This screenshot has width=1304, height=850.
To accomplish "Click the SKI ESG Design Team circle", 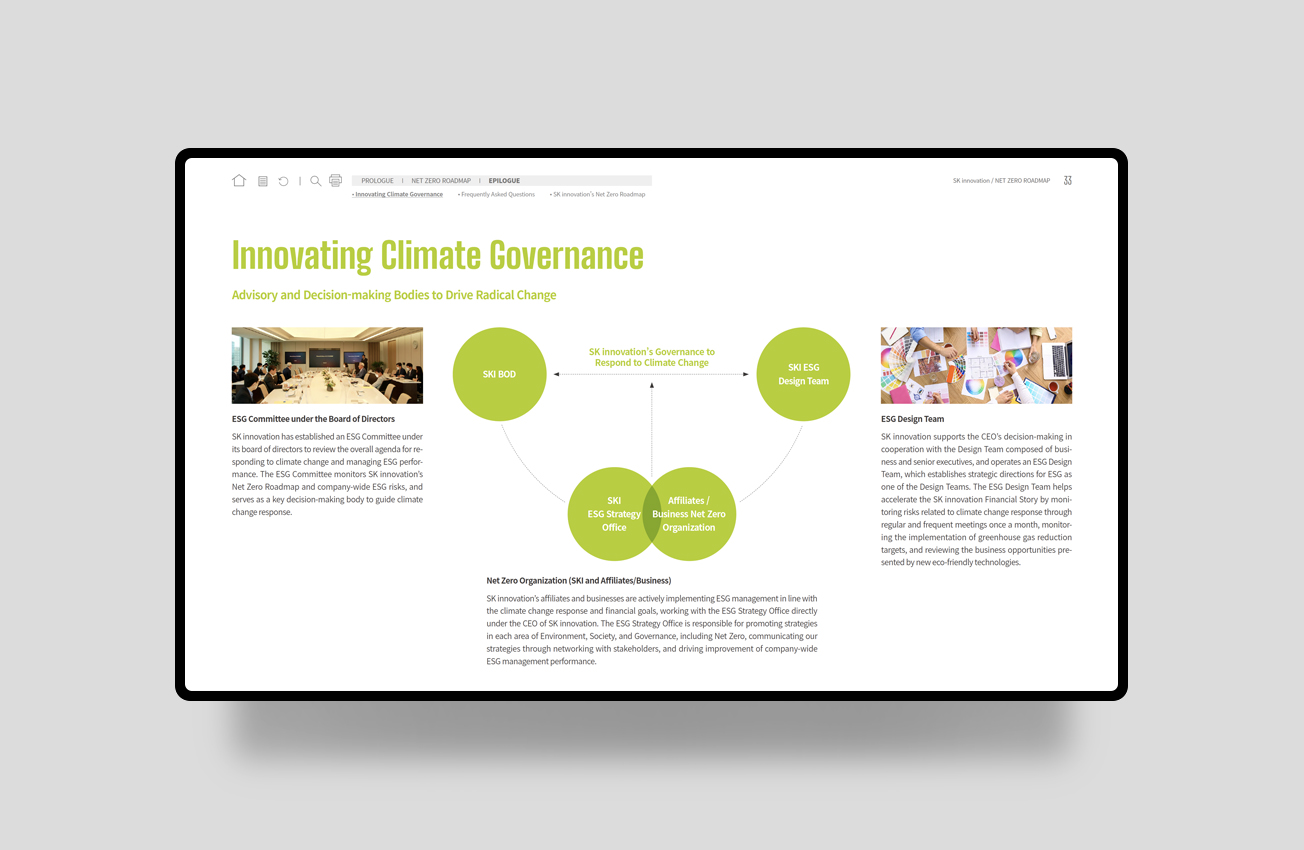I will point(803,374).
